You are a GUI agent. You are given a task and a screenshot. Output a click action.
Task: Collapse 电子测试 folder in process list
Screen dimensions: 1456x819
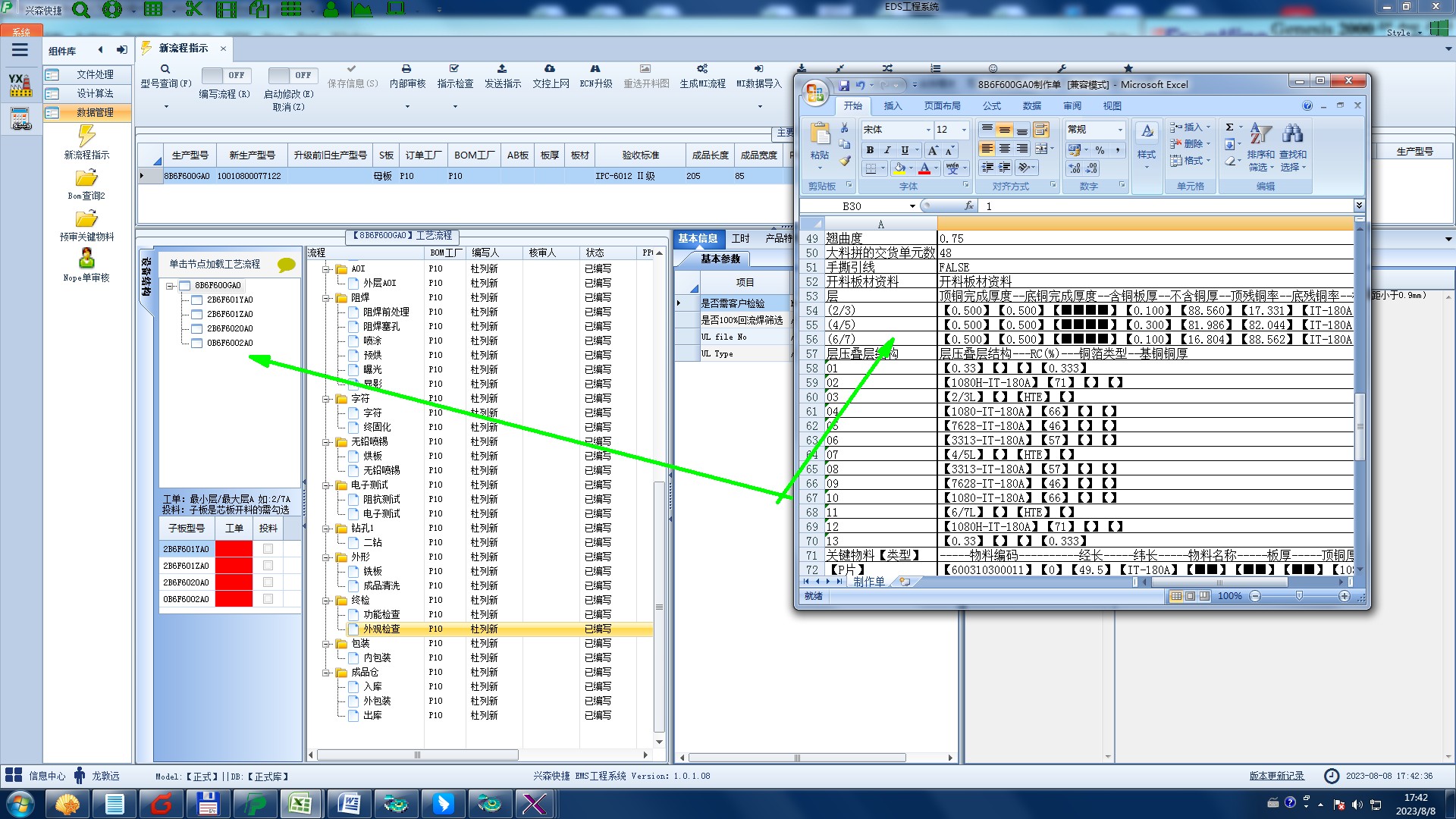pyautogui.click(x=327, y=485)
